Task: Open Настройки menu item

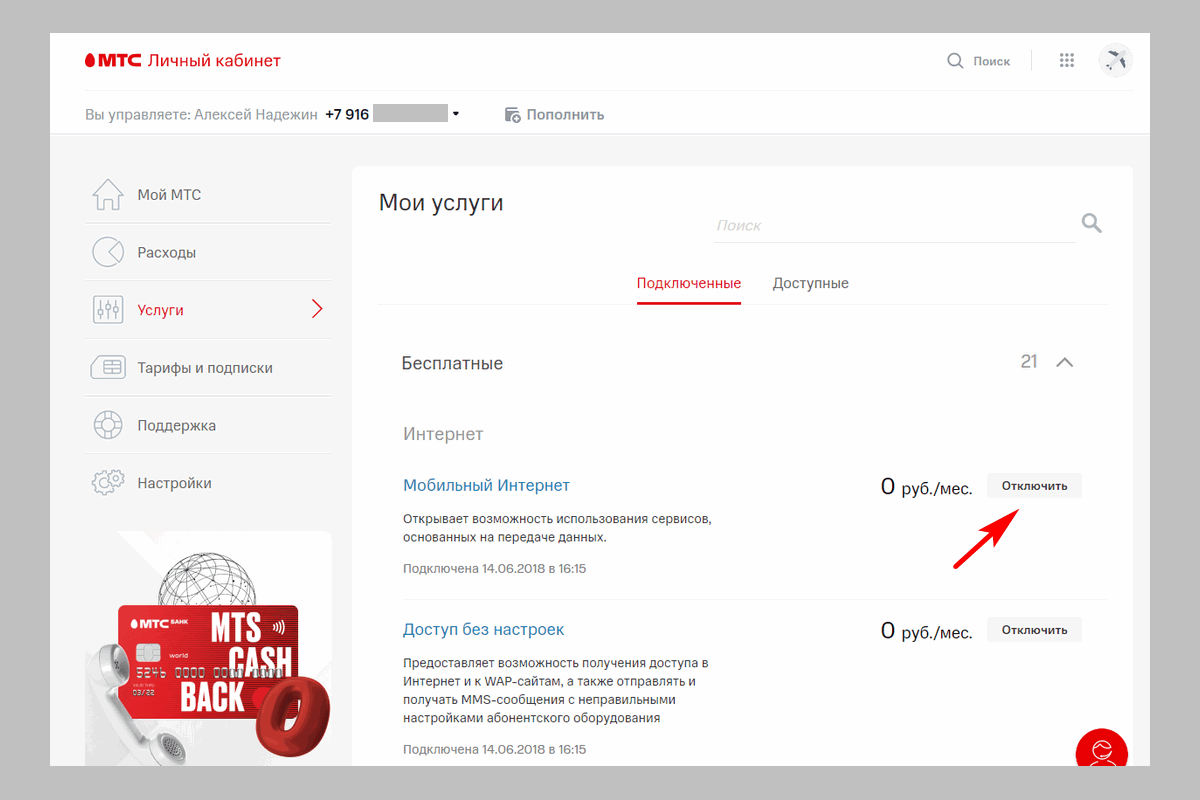Action: [206, 483]
